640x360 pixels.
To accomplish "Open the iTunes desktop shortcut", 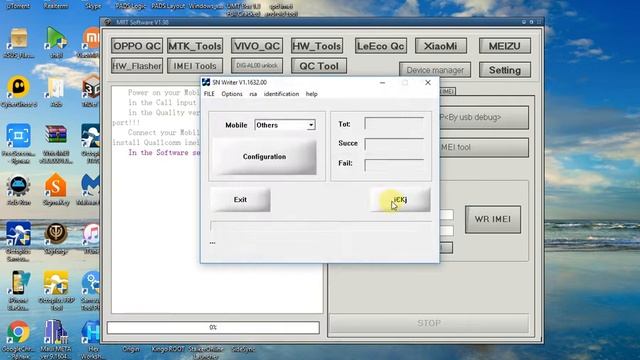I will [x=91, y=239].
